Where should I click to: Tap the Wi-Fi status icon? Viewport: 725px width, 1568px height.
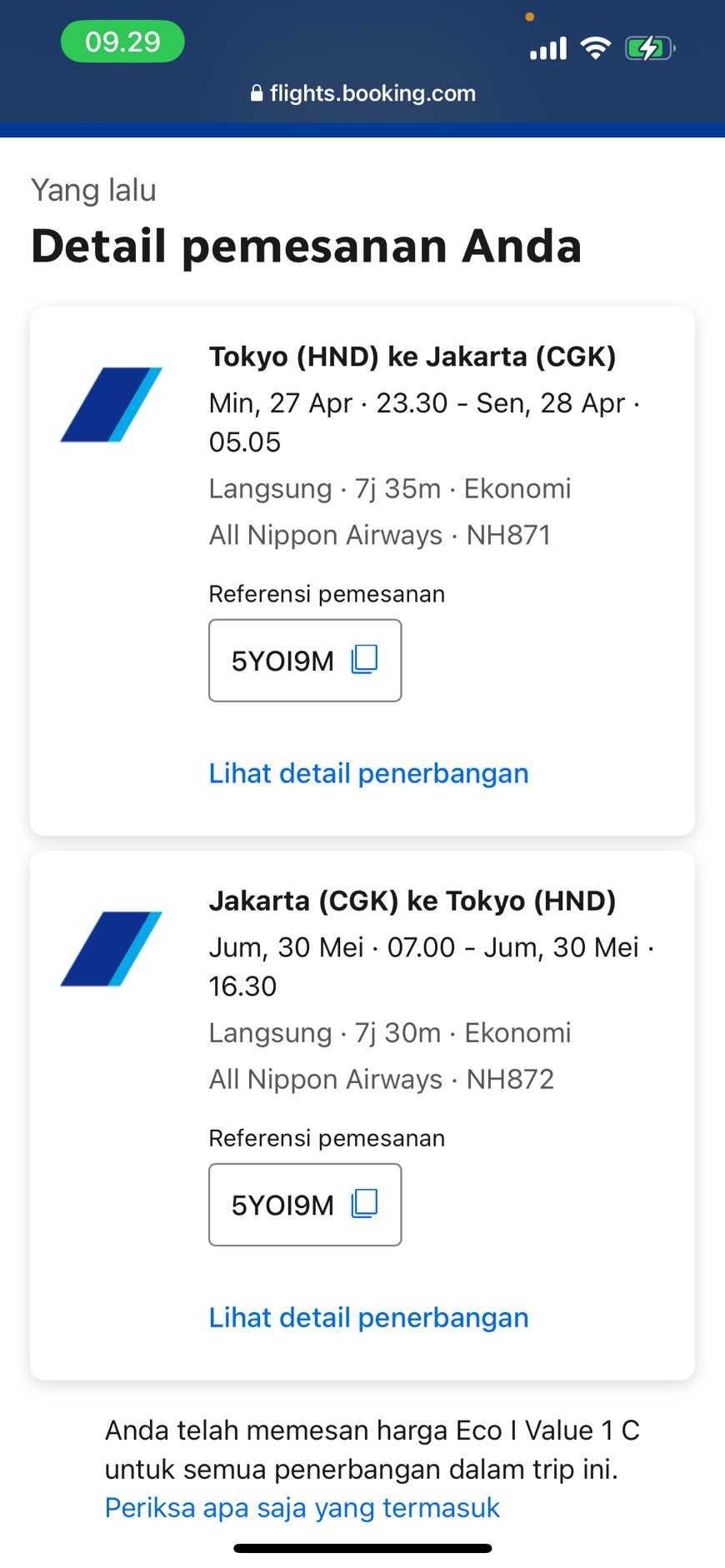coord(595,48)
